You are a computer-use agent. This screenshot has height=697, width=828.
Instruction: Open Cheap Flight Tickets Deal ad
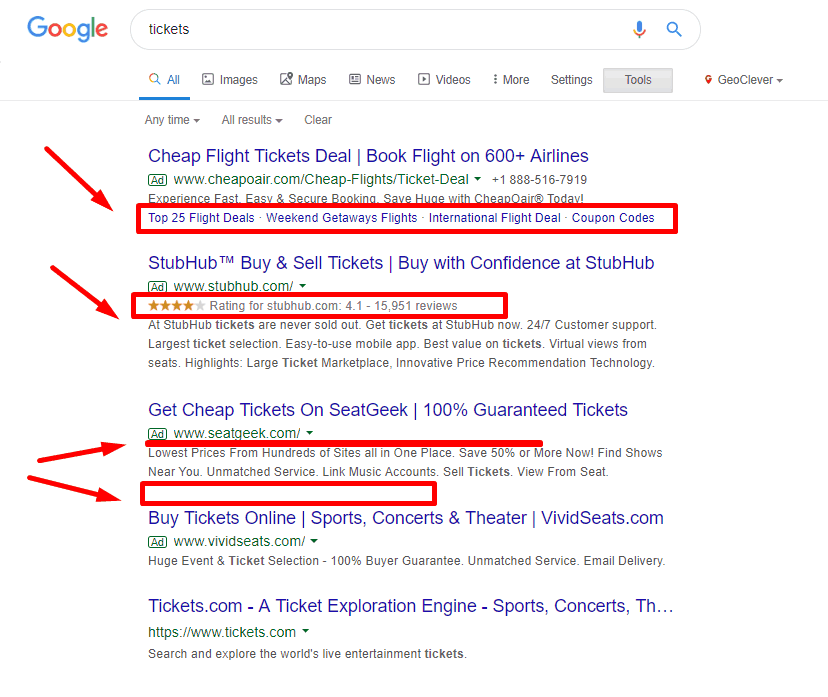(368, 156)
